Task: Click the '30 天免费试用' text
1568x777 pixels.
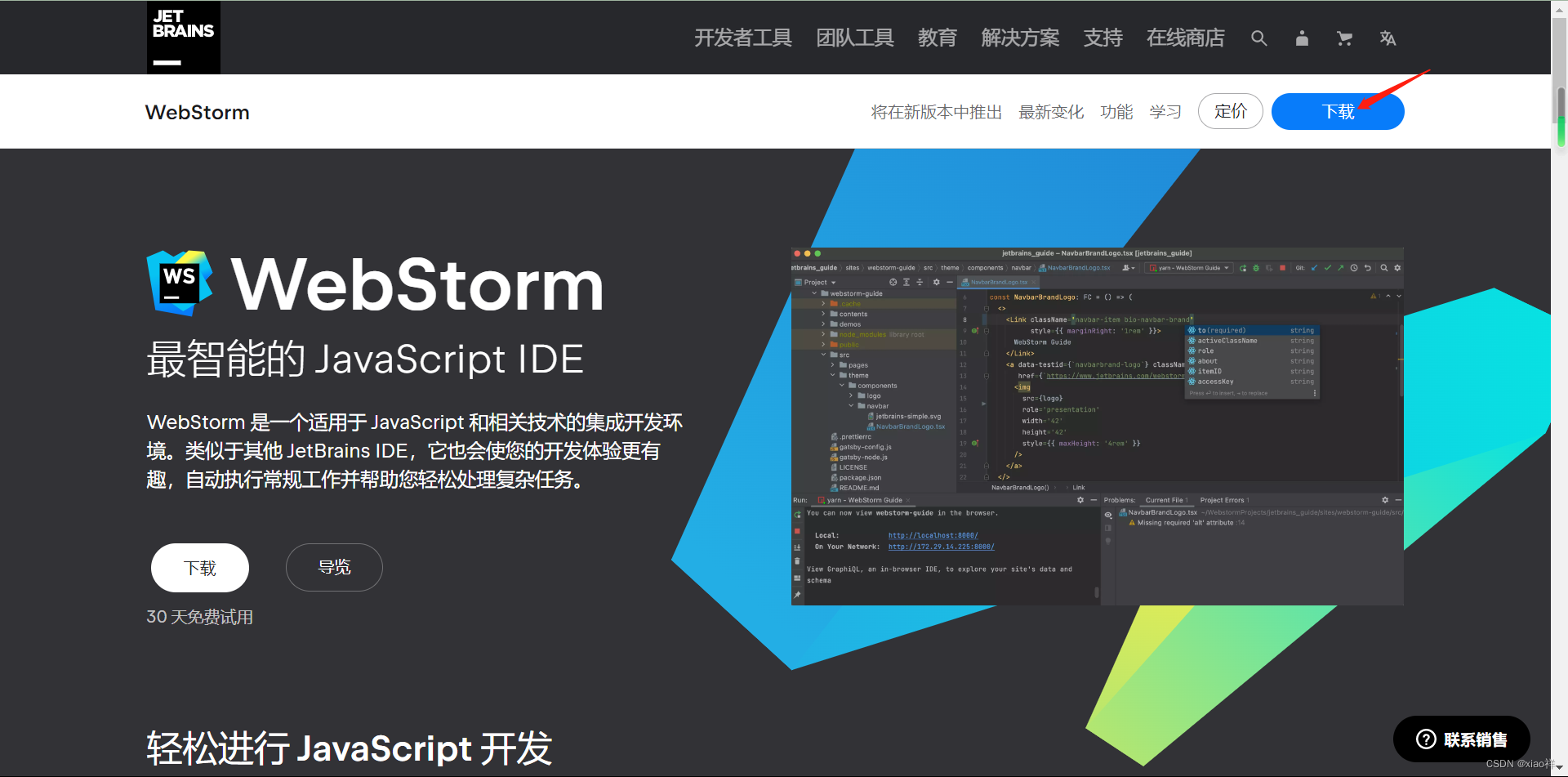Action: tap(200, 617)
